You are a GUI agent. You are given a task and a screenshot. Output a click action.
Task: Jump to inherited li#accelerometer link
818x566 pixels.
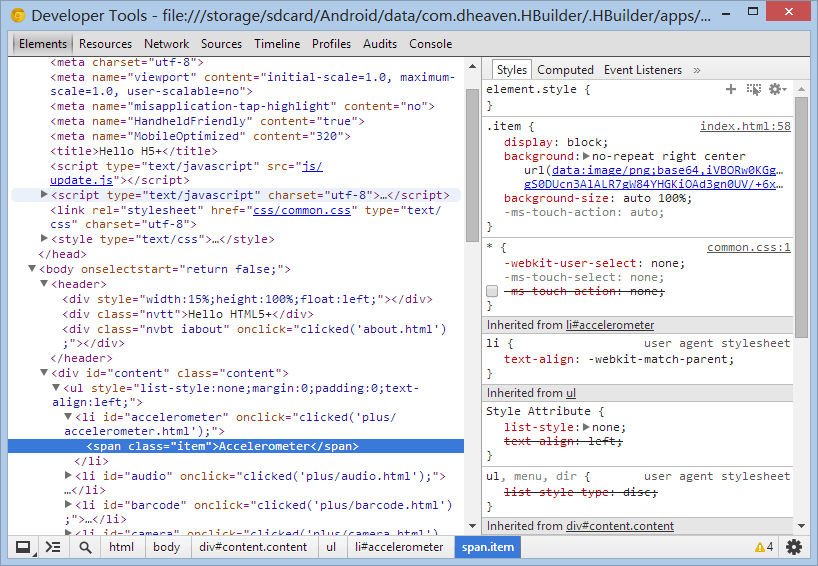click(610, 325)
